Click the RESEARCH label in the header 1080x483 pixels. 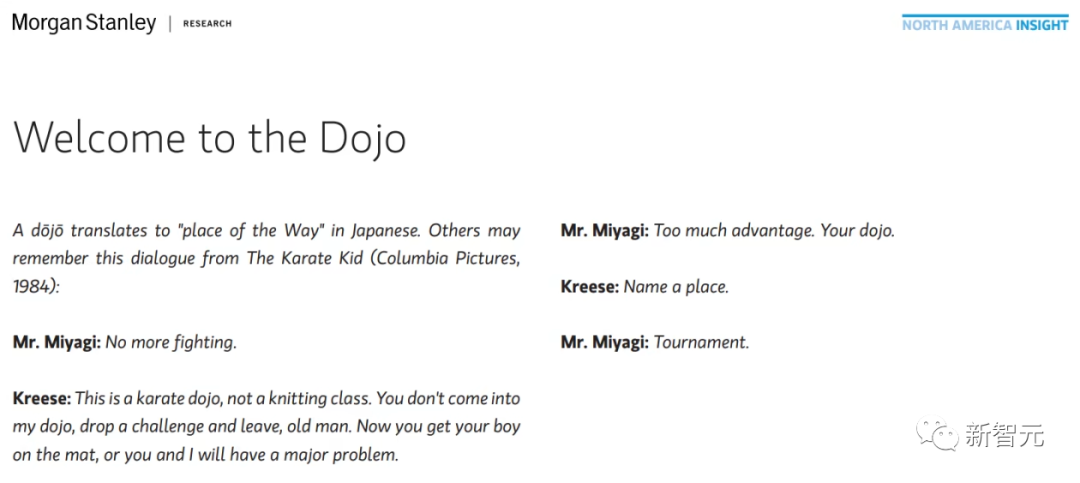[207, 23]
